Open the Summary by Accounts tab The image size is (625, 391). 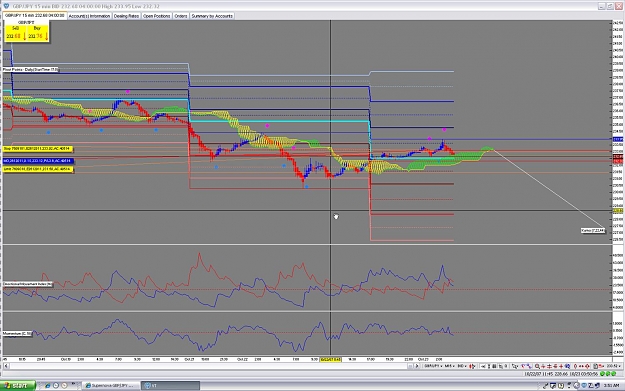[212, 16]
